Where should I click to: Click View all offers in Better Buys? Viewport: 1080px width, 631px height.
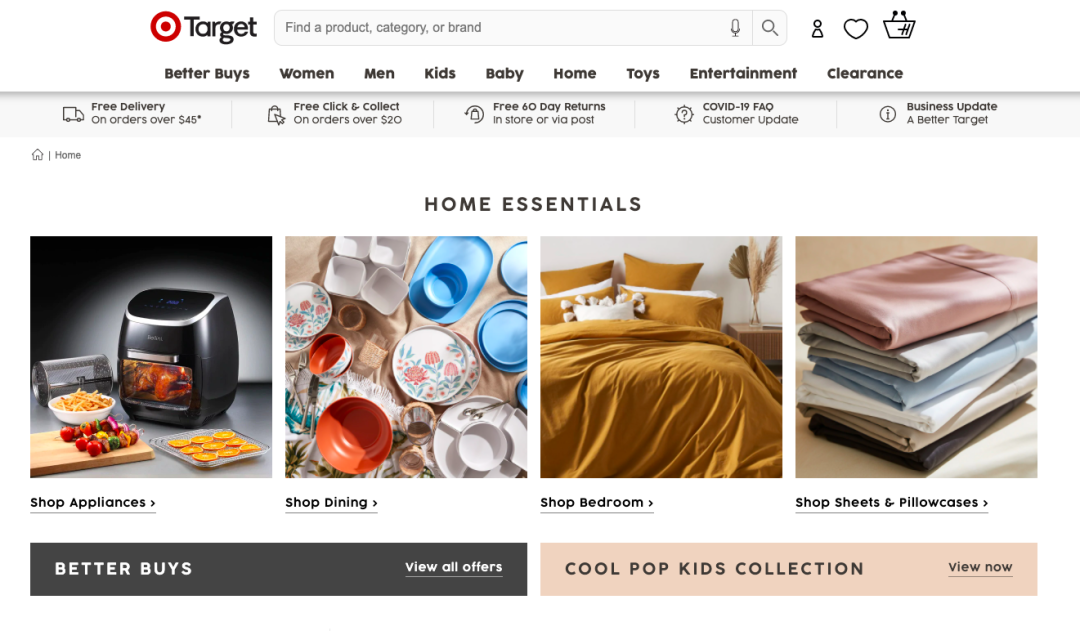(x=453, y=567)
